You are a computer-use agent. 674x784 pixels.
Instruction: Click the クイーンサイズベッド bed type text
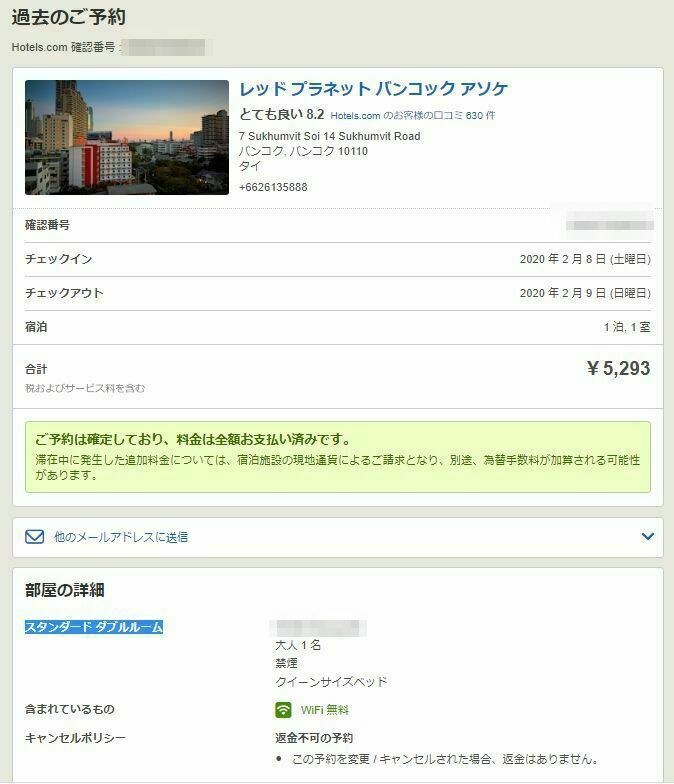pos(331,682)
